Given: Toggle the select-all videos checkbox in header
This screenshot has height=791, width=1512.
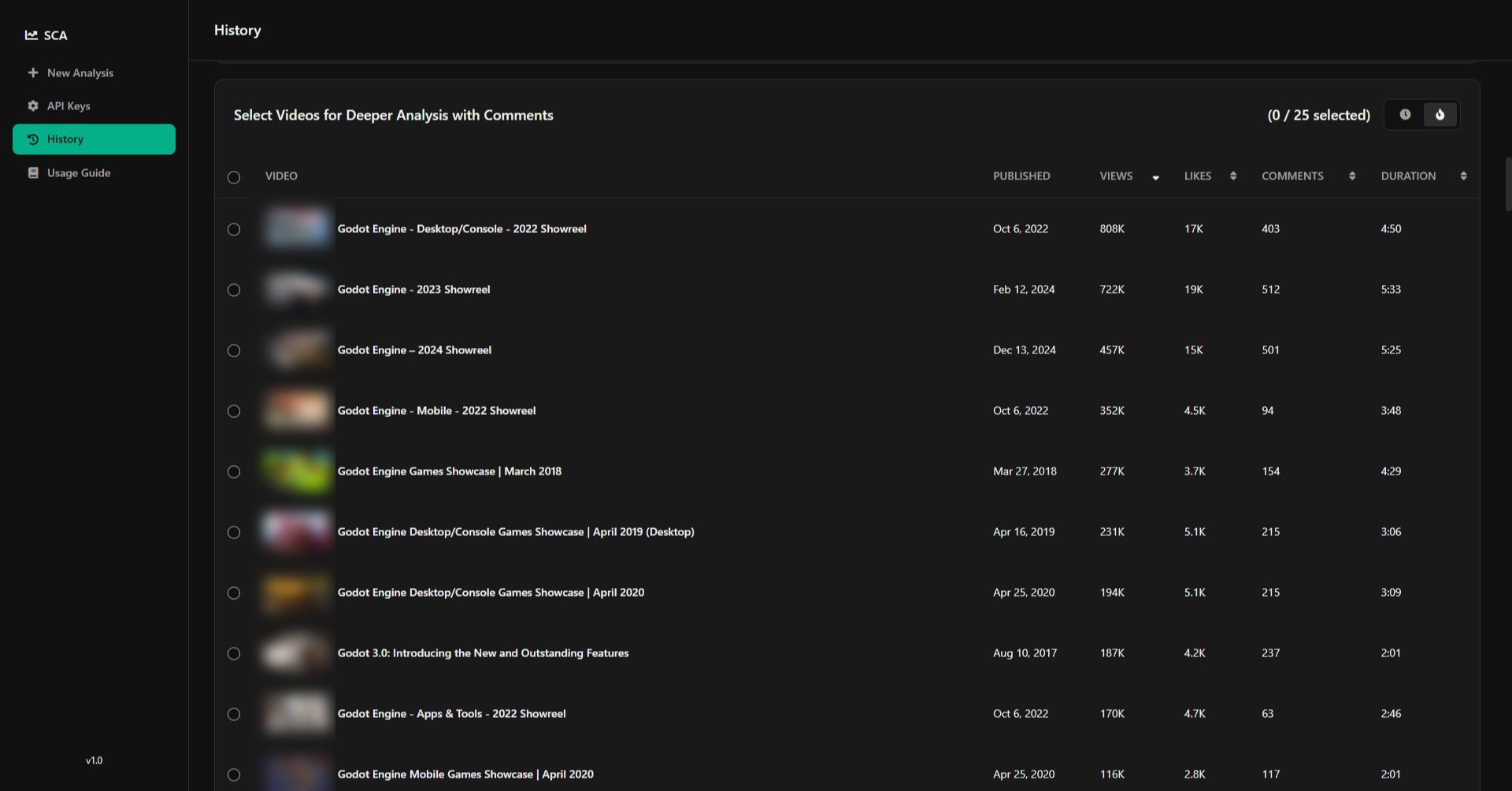Looking at the screenshot, I should (x=234, y=177).
